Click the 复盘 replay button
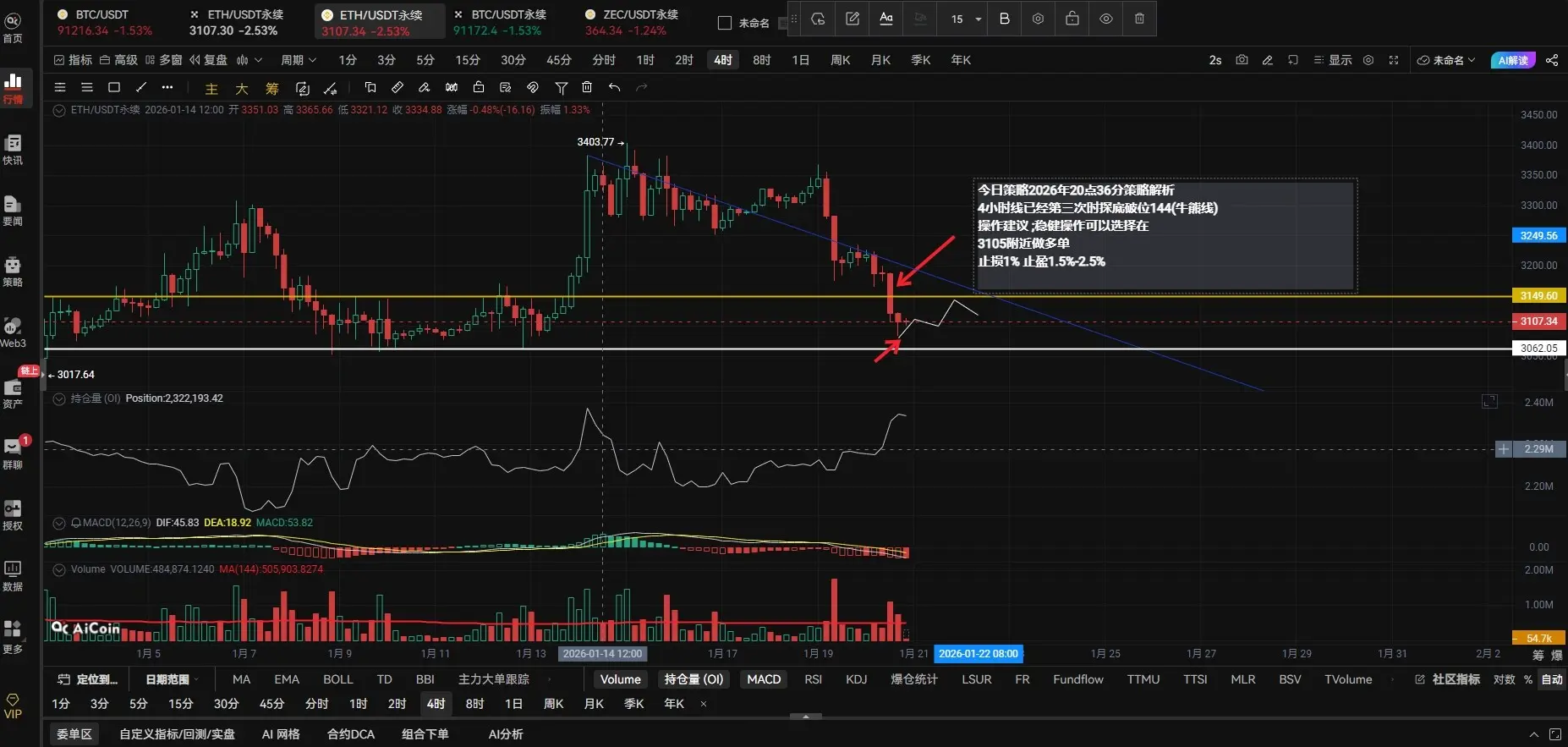The width and height of the screenshot is (1568, 747). [x=209, y=60]
